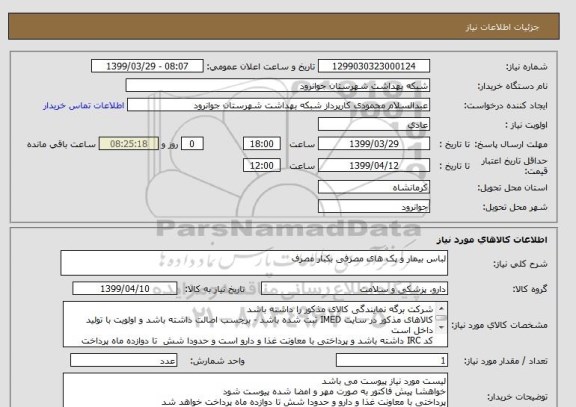
Task: Click the label حداقل تاریخ اعتبار قیمت
Action: click(x=514, y=166)
